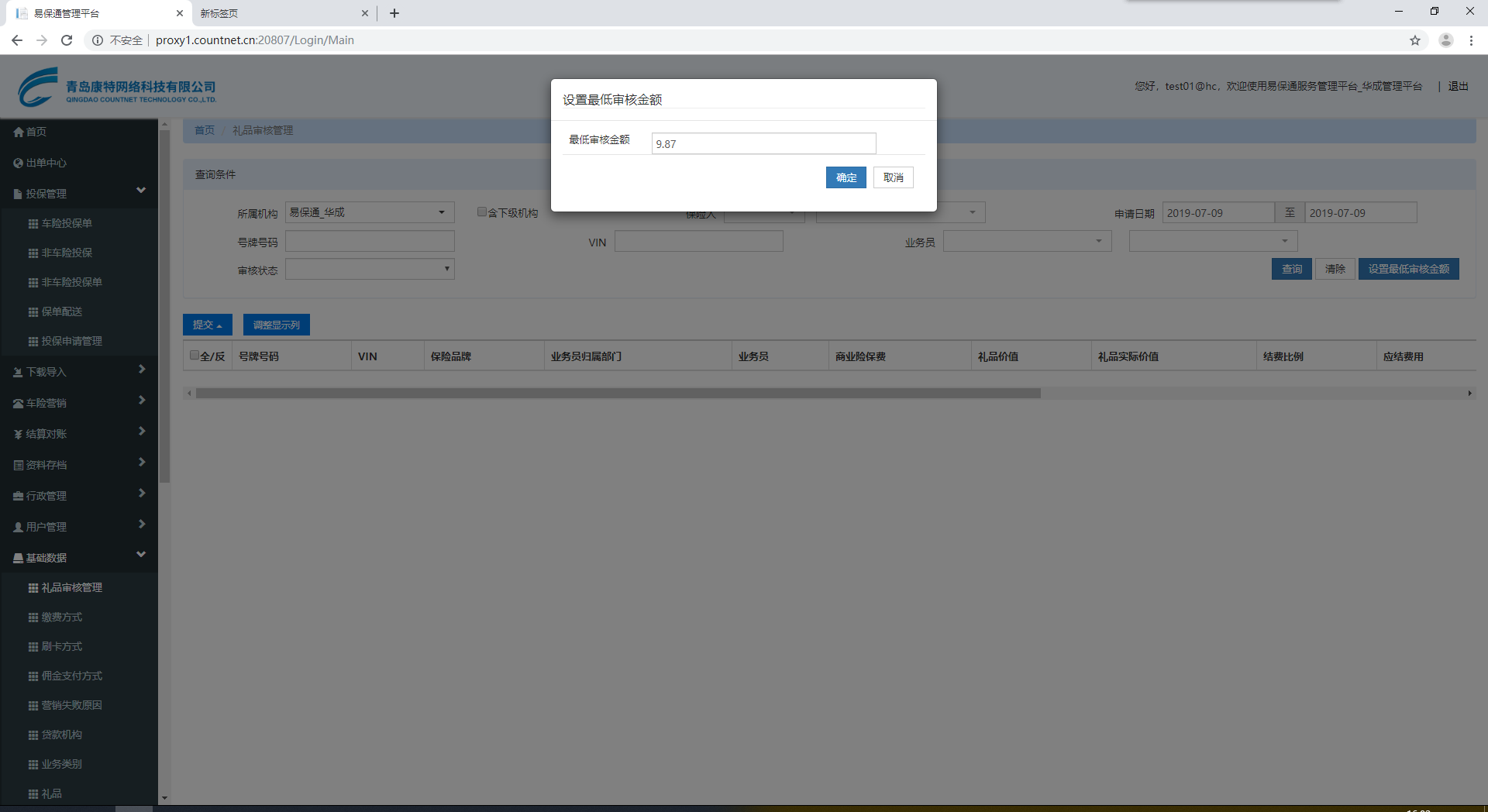Open 非车险投保单 in the sidebar

[x=71, y=283]
